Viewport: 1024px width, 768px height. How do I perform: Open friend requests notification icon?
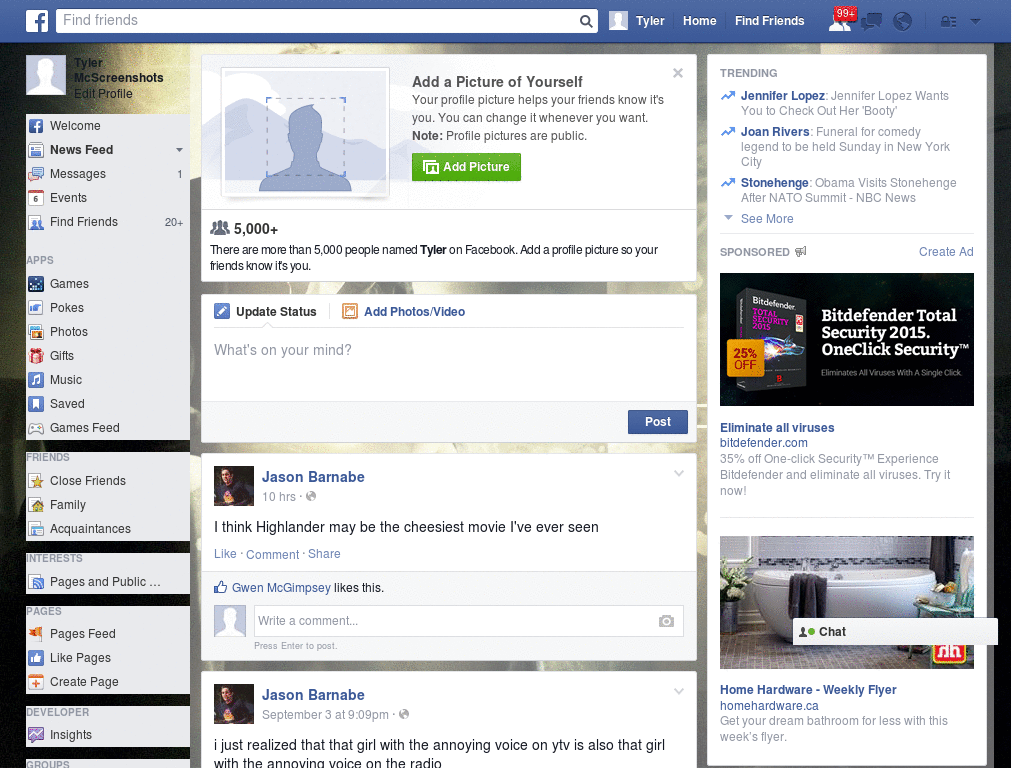840,21
